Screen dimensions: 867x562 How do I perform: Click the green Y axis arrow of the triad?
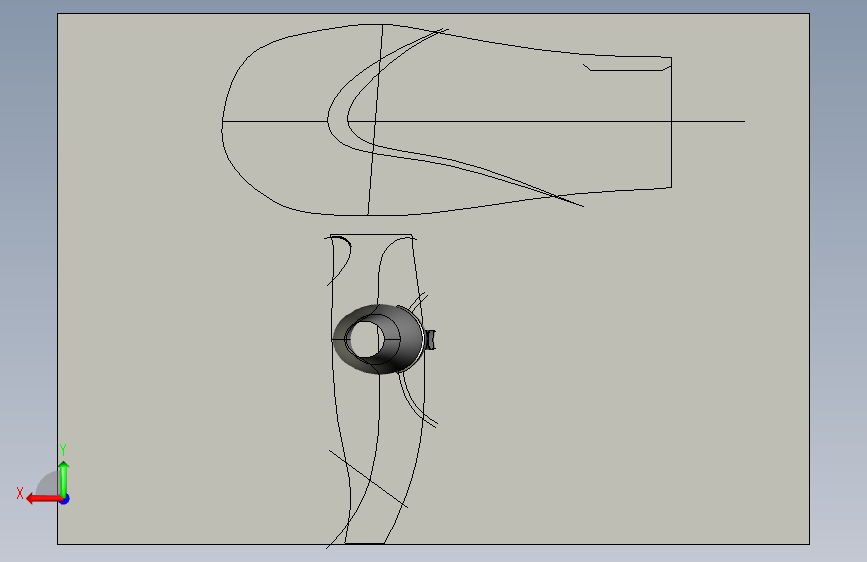64,479
